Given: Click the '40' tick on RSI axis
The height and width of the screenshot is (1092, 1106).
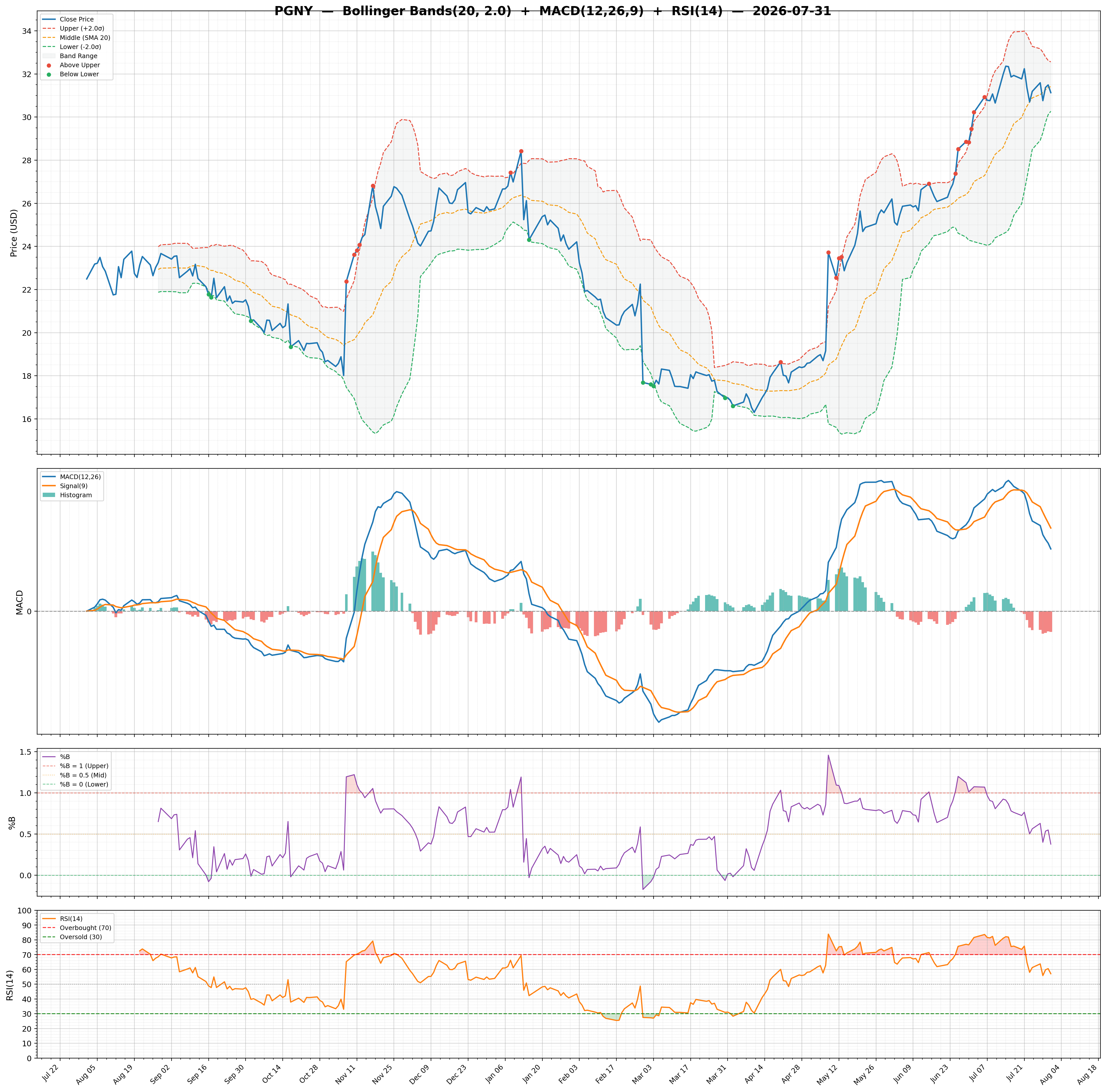Looking at the screenshot, I should click(x=27, y=999).
